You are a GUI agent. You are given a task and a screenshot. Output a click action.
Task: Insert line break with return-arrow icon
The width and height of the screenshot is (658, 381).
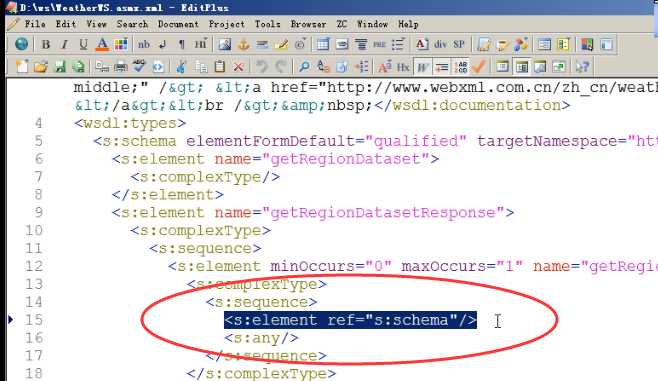163,44
